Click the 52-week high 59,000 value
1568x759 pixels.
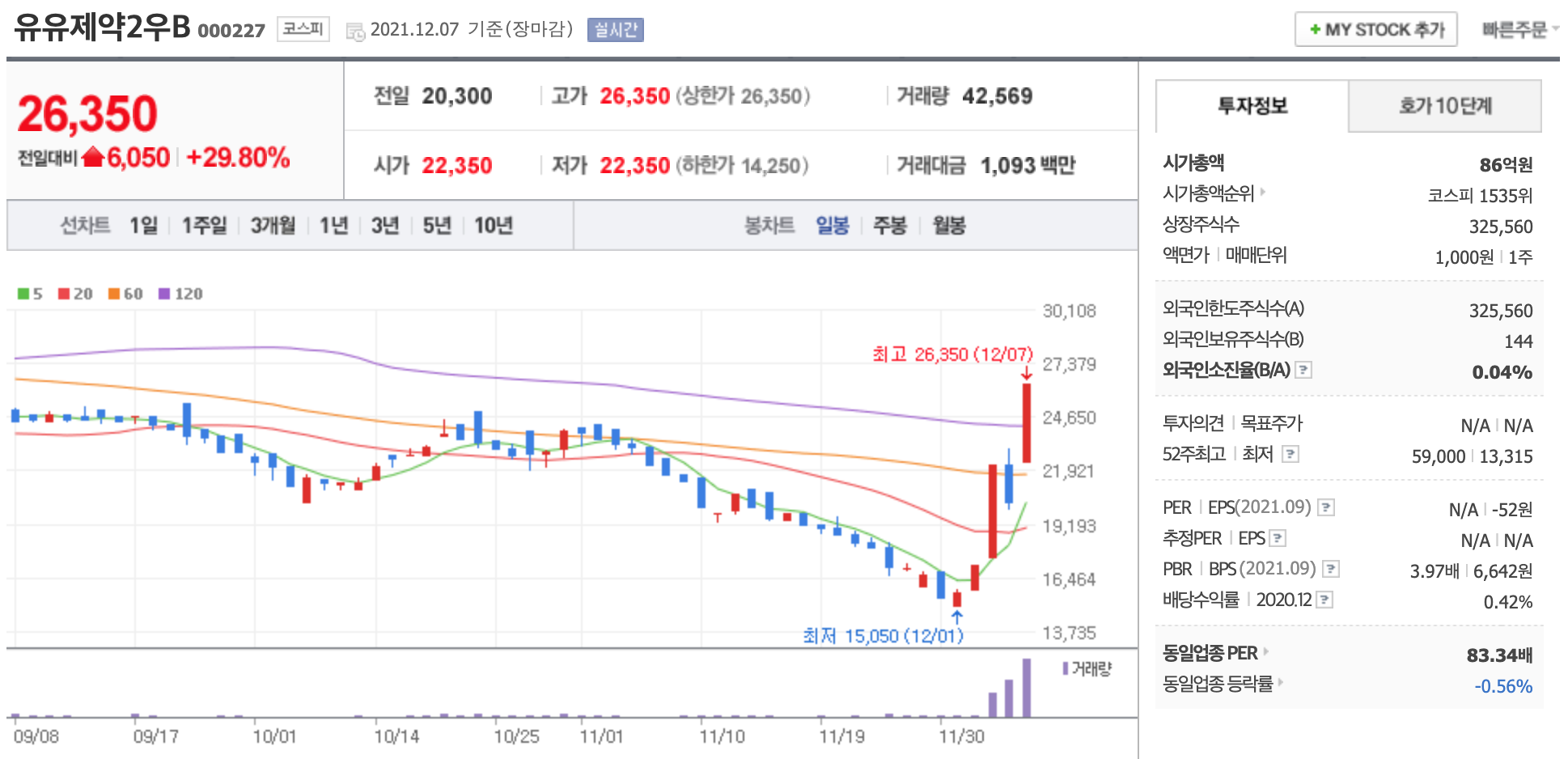click(1438, 456)
